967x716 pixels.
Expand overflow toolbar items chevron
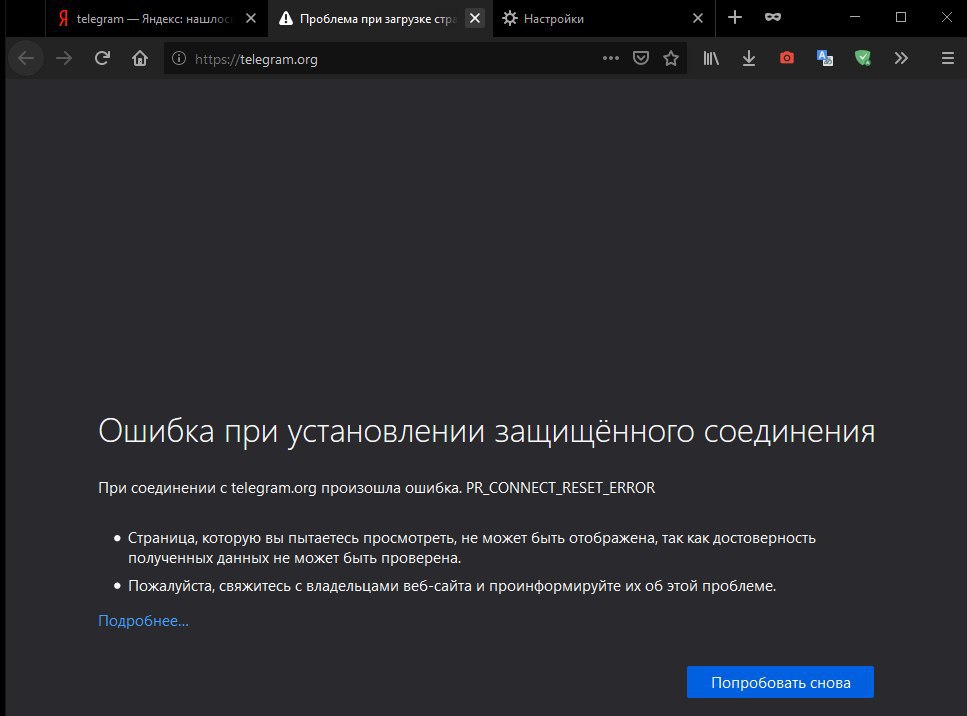tap(901, 58)
